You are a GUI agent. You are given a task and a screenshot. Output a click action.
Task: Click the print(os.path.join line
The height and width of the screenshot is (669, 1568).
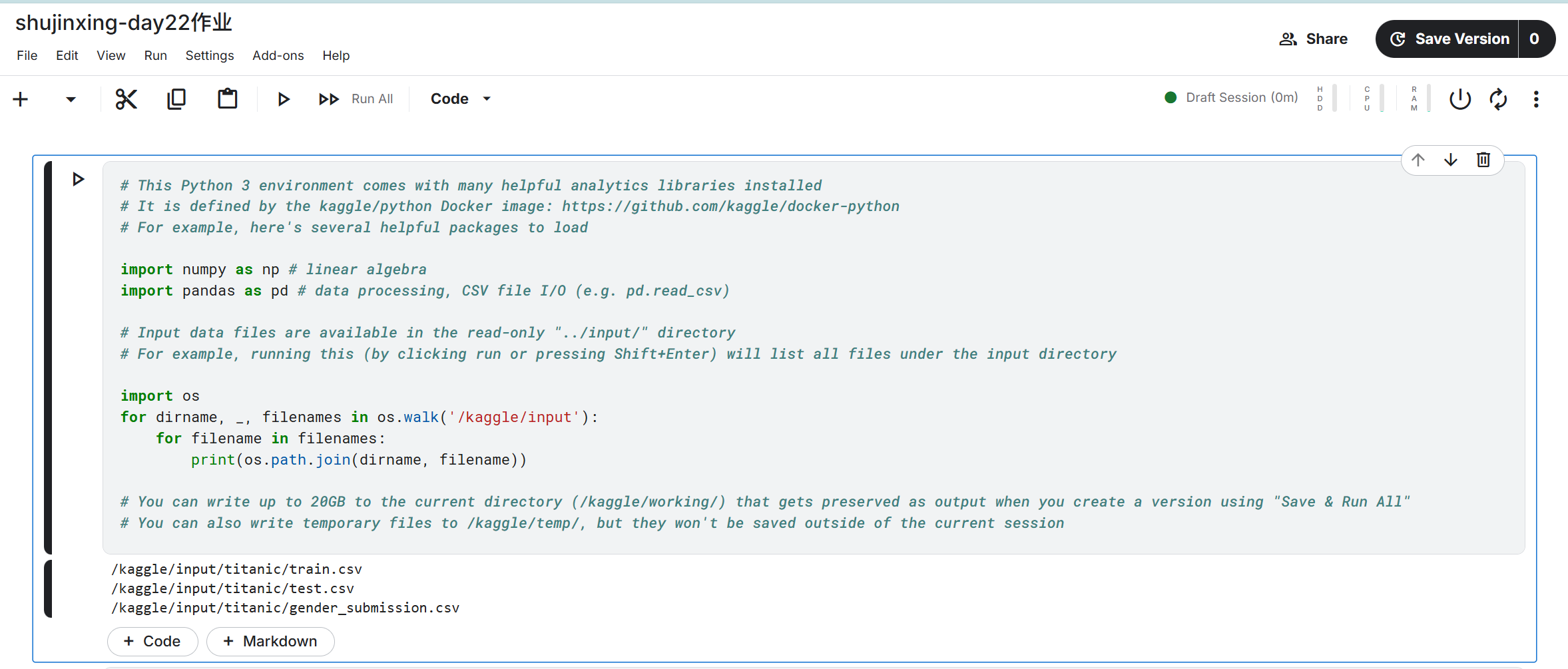pos(359,460)
